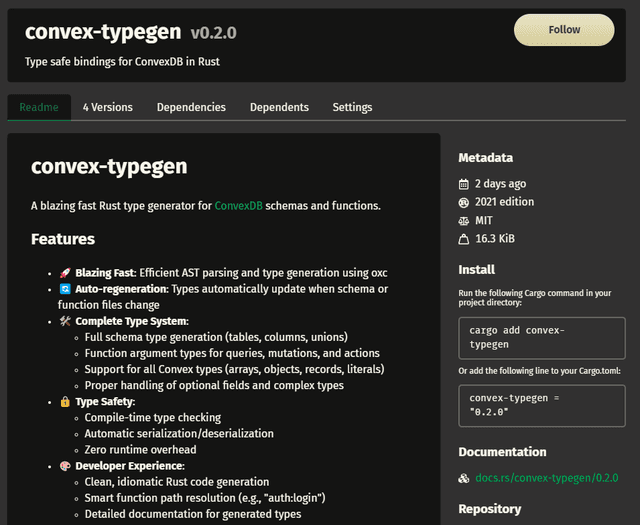Click 'Clean, idiomatic Rust code generation' item

[x=177, y=482]
